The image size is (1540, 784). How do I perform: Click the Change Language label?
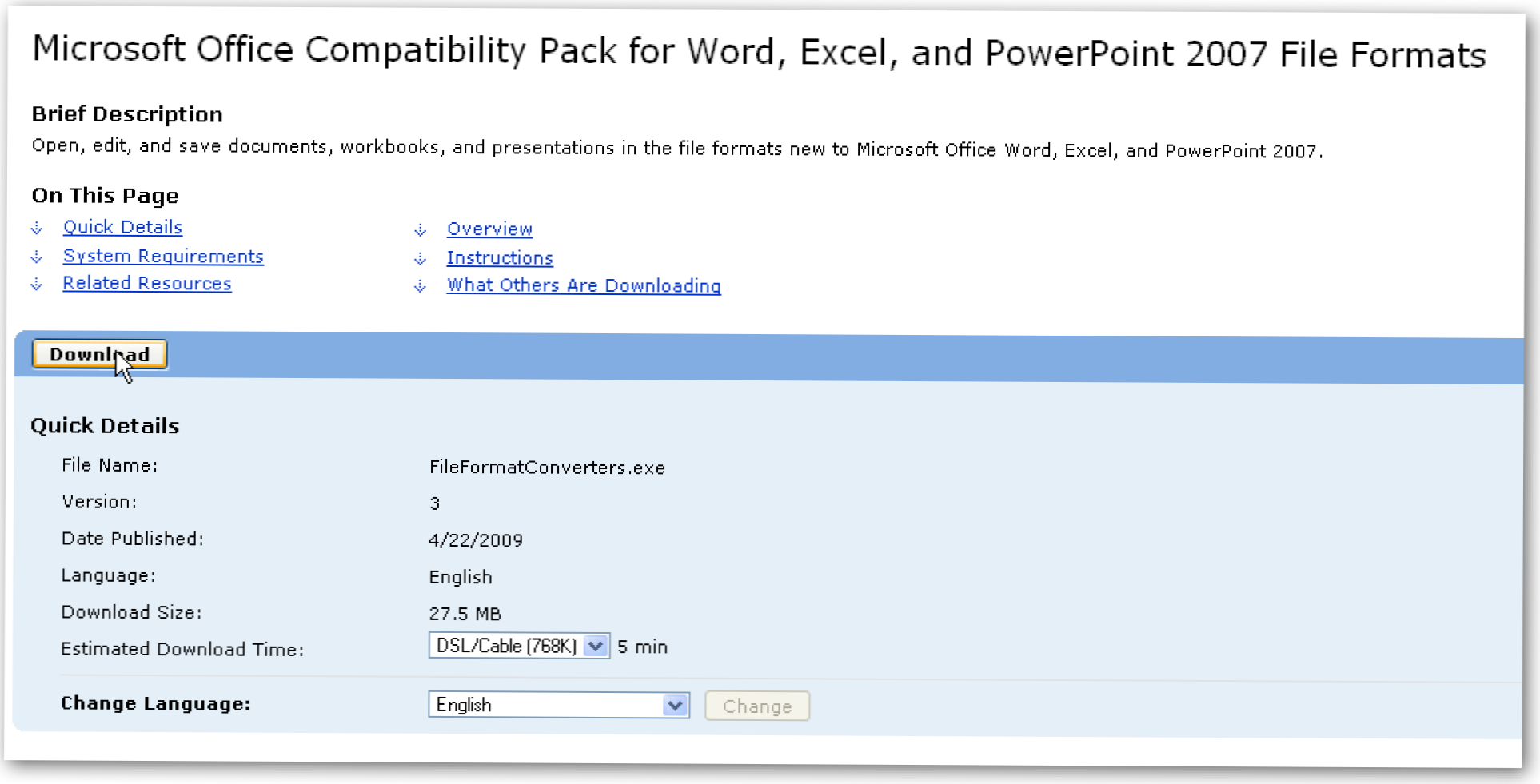tap(156, 703)
